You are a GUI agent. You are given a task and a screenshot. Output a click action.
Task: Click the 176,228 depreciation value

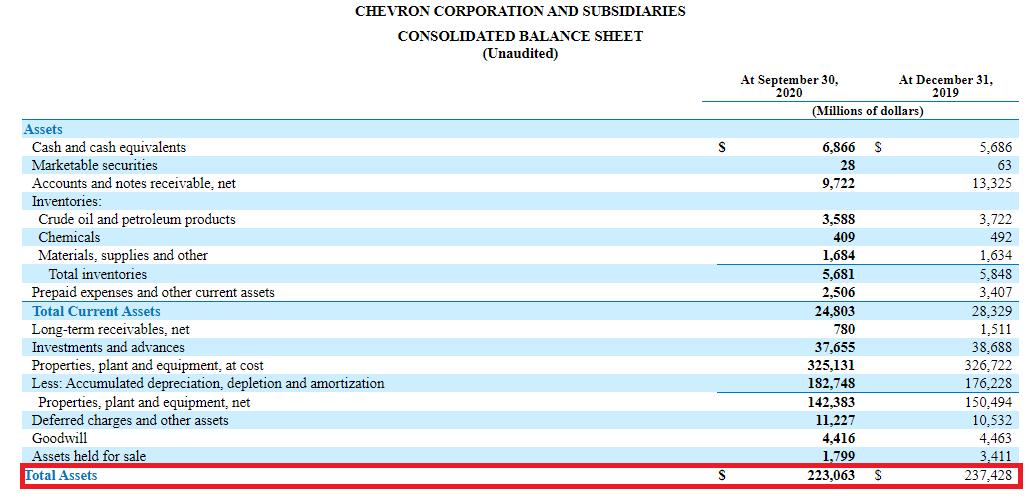990,383
